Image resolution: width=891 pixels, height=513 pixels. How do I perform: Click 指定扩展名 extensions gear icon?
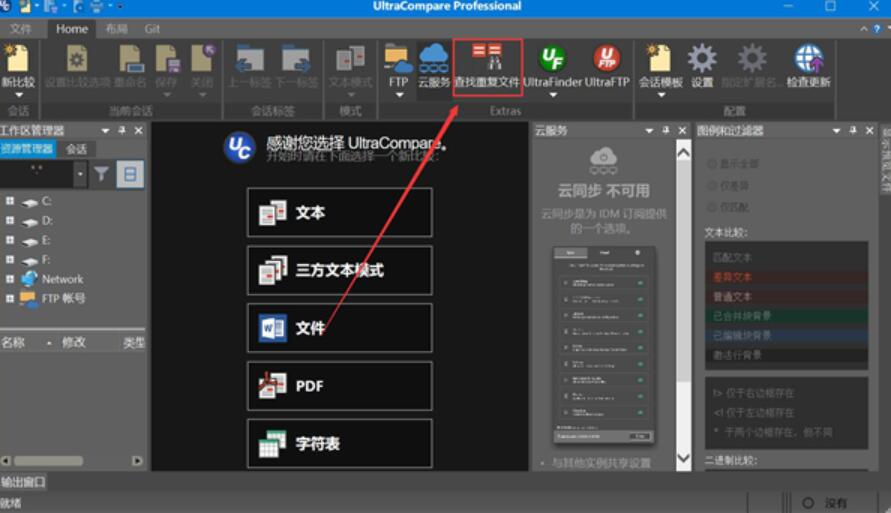pos(752,58)
